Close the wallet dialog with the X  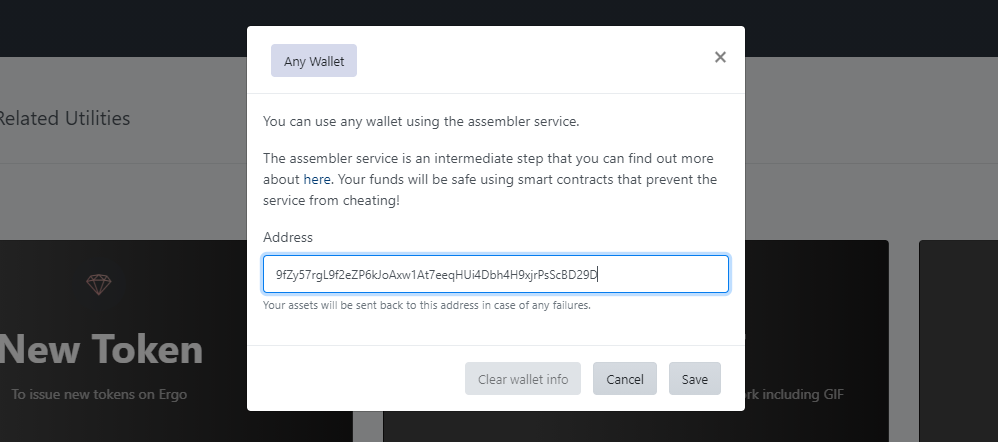(720, 58)
